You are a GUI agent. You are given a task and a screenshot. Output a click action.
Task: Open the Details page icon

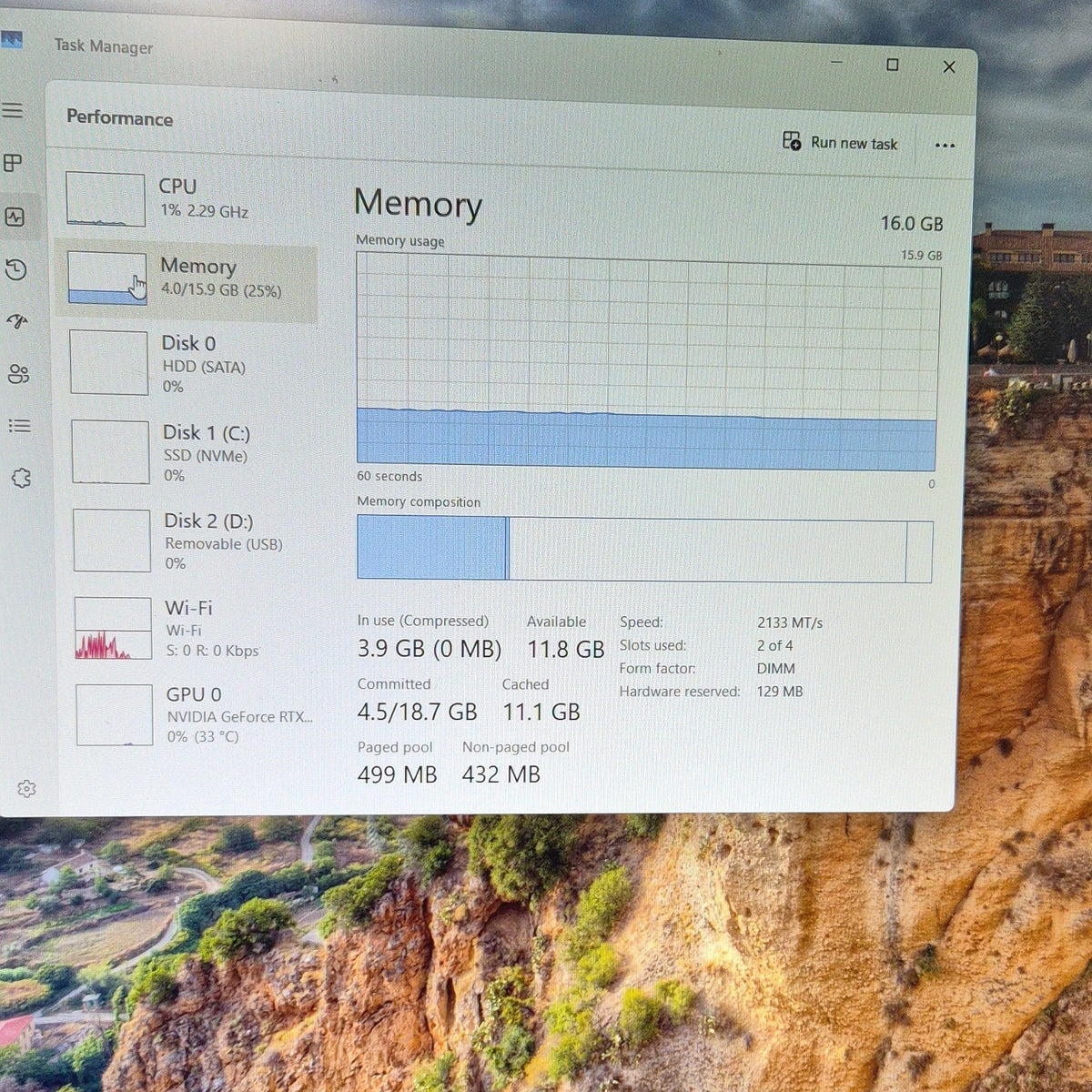pos(19,426)
